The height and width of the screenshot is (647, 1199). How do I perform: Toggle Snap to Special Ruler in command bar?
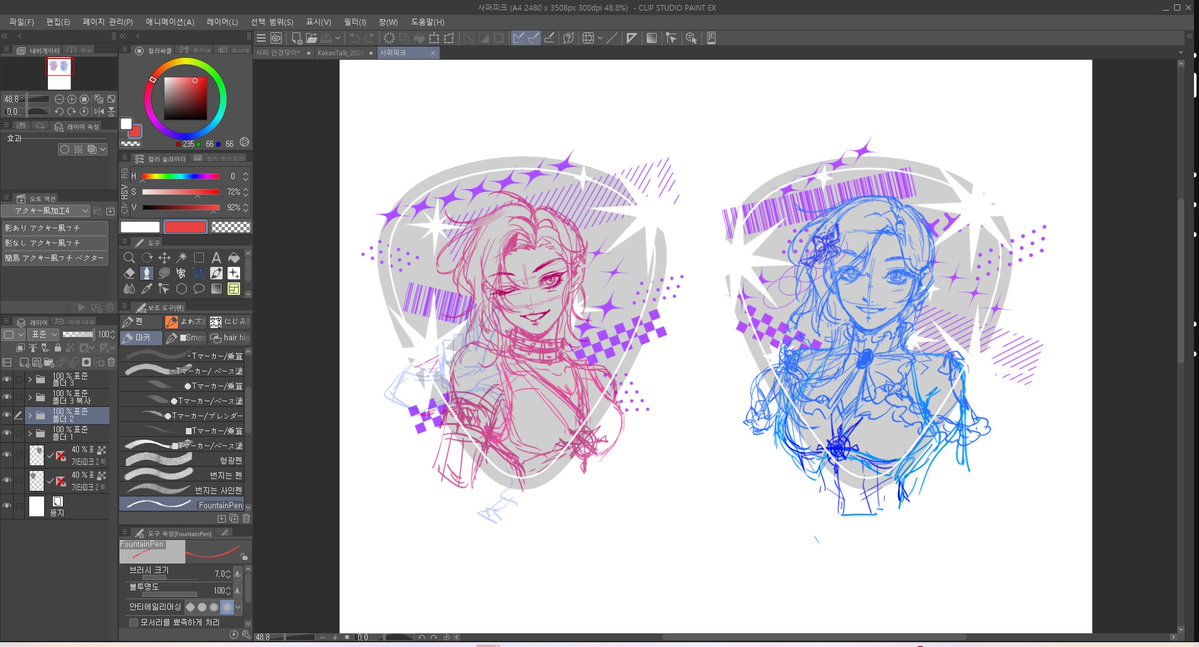click(x=534, y=37)
